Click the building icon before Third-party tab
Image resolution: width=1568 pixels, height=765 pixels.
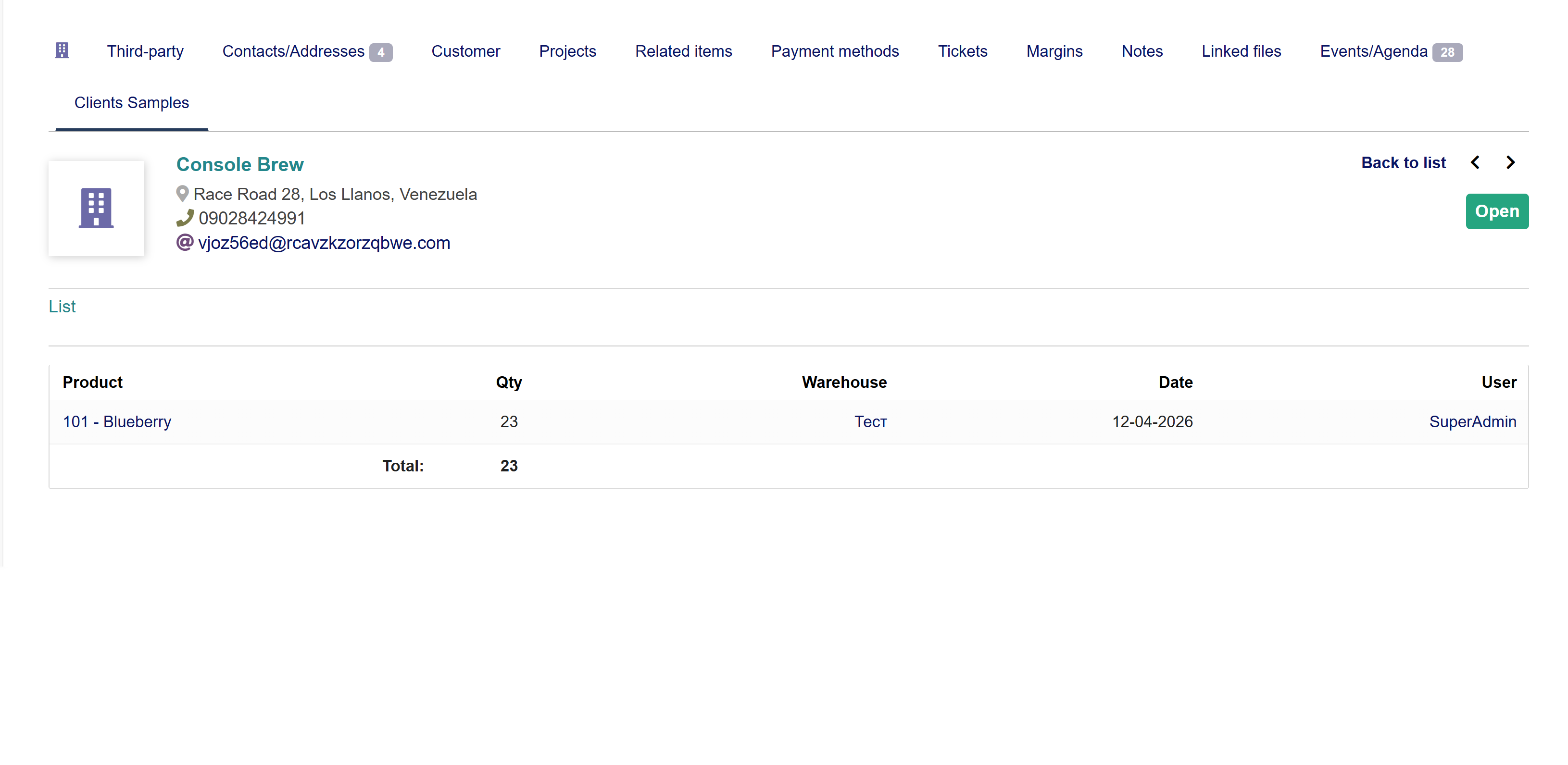click(62, 50)
